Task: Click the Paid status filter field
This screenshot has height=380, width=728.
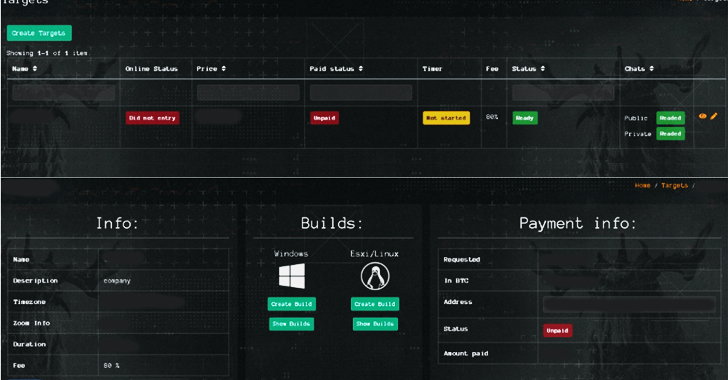Action: pos(361,93)
